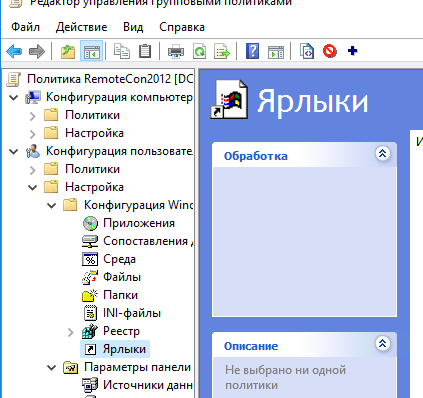This screenshot has height=398, width=423.
Task: Click the Up one level folder icon
Action: 68,51
